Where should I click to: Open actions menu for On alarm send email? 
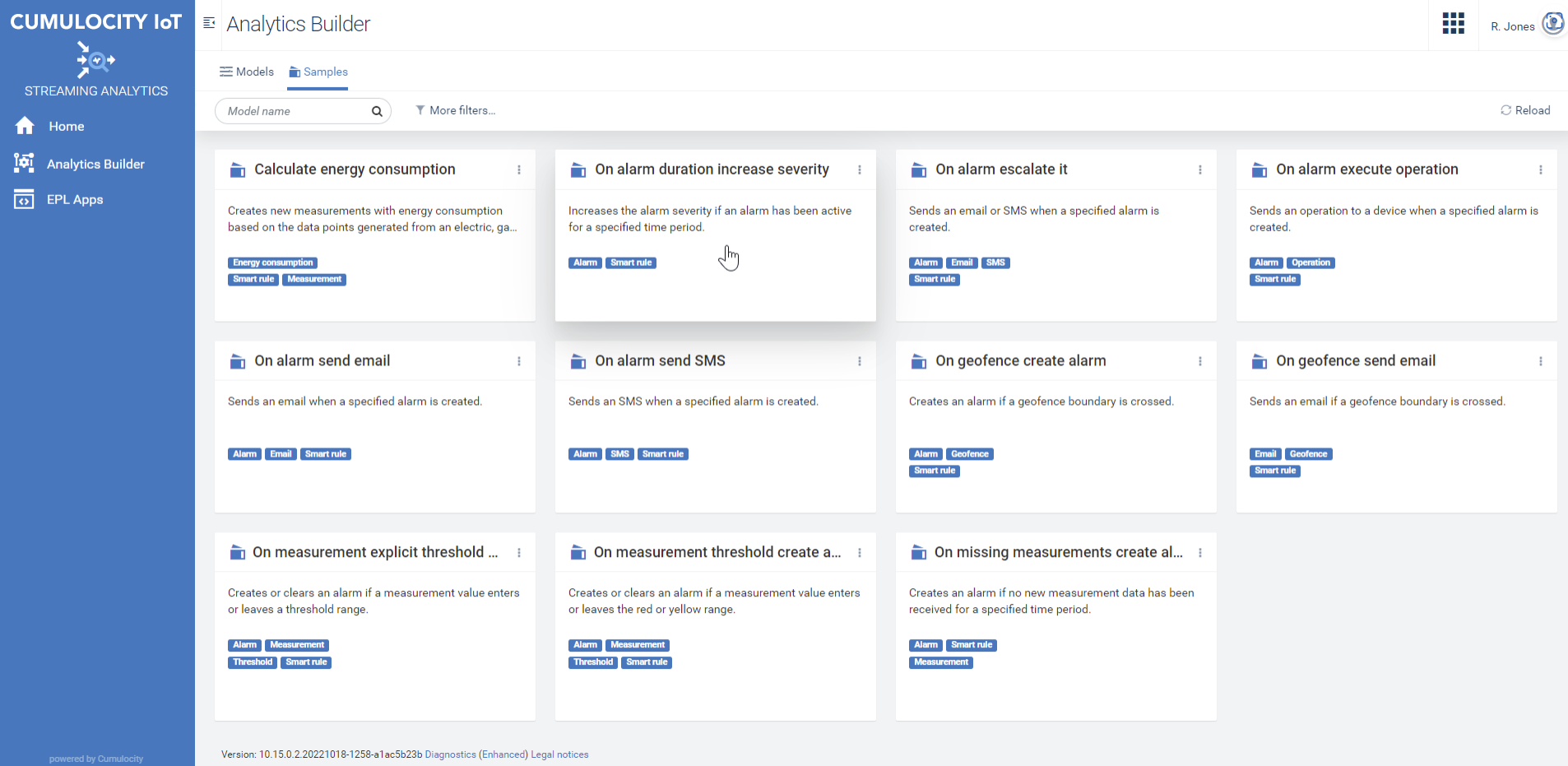(519, 361)
